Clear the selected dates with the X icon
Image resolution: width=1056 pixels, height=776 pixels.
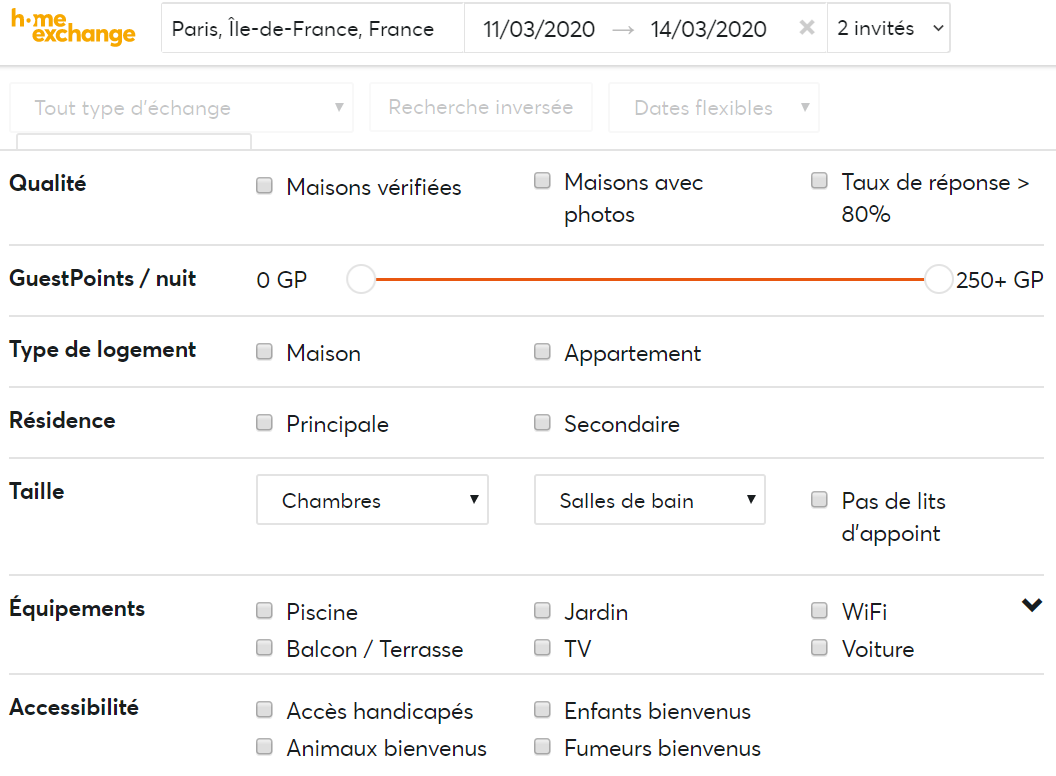pos(806,28)
